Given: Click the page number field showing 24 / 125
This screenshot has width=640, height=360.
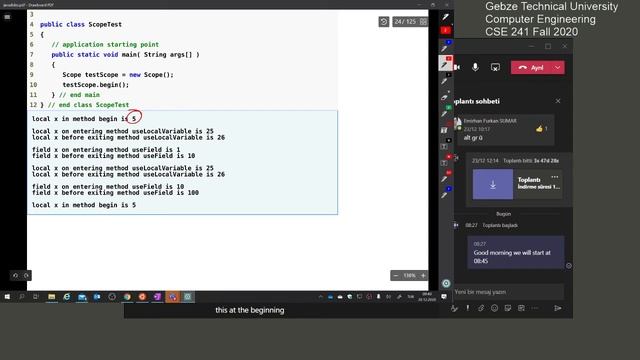Looking at the screenshot, I should 405,22.
